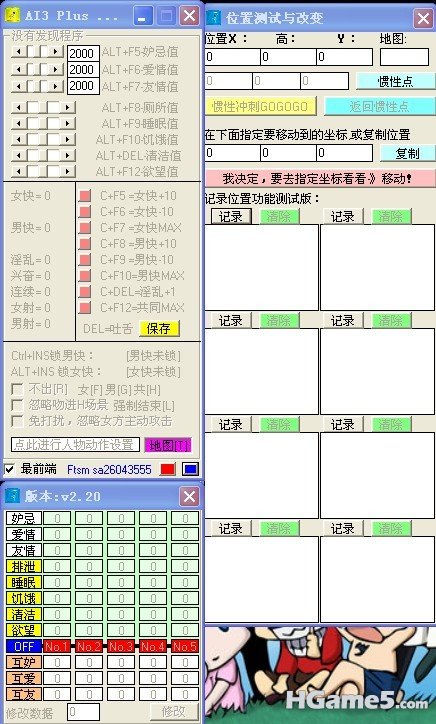Click the right arrow of the 友情值 slider
Screen dimensions: 436x724
[x=56, y=86]
